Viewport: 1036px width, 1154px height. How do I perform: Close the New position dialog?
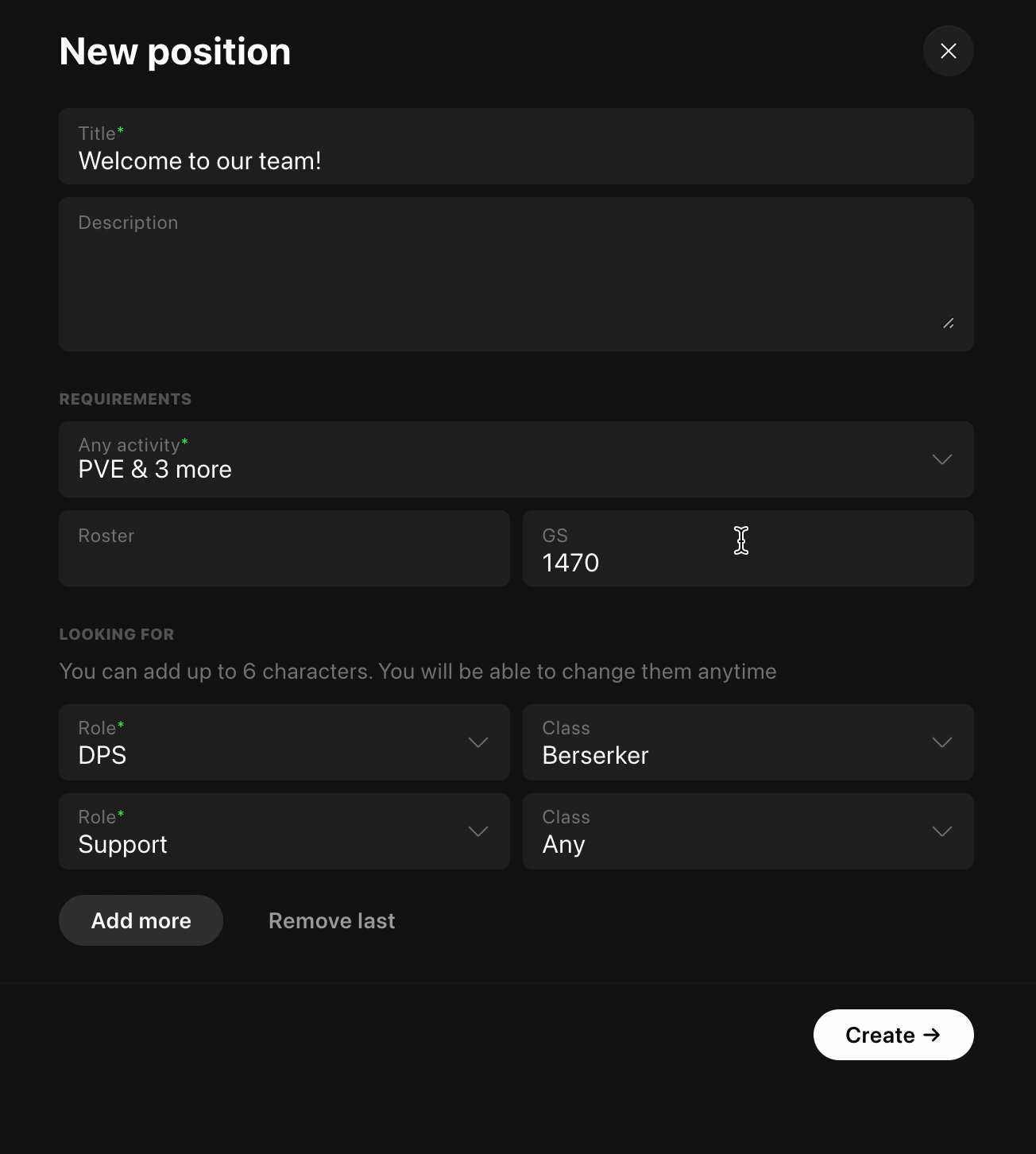tap(948, 51)
